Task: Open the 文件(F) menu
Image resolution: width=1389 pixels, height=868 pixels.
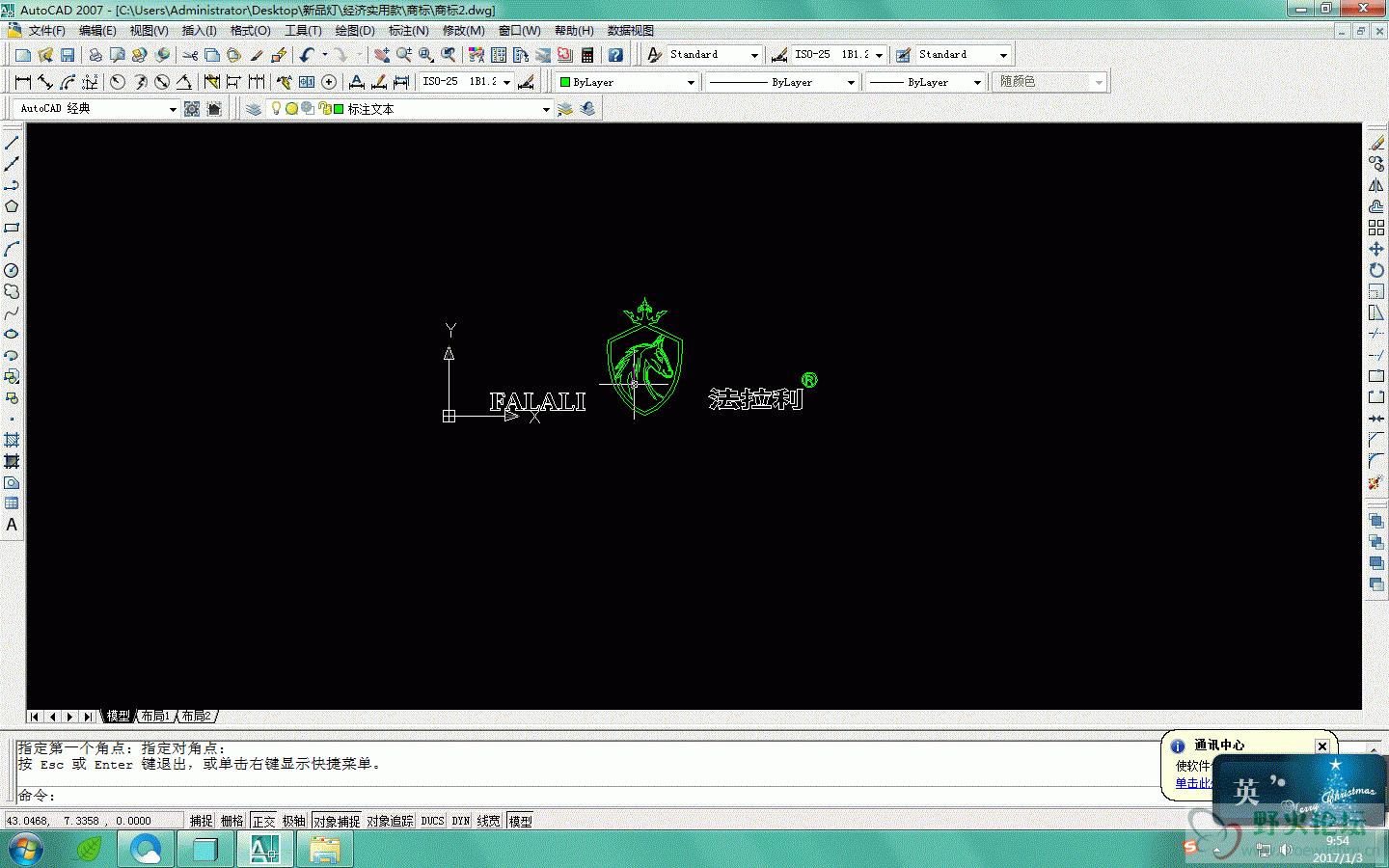Action: (x=46, y=31)
